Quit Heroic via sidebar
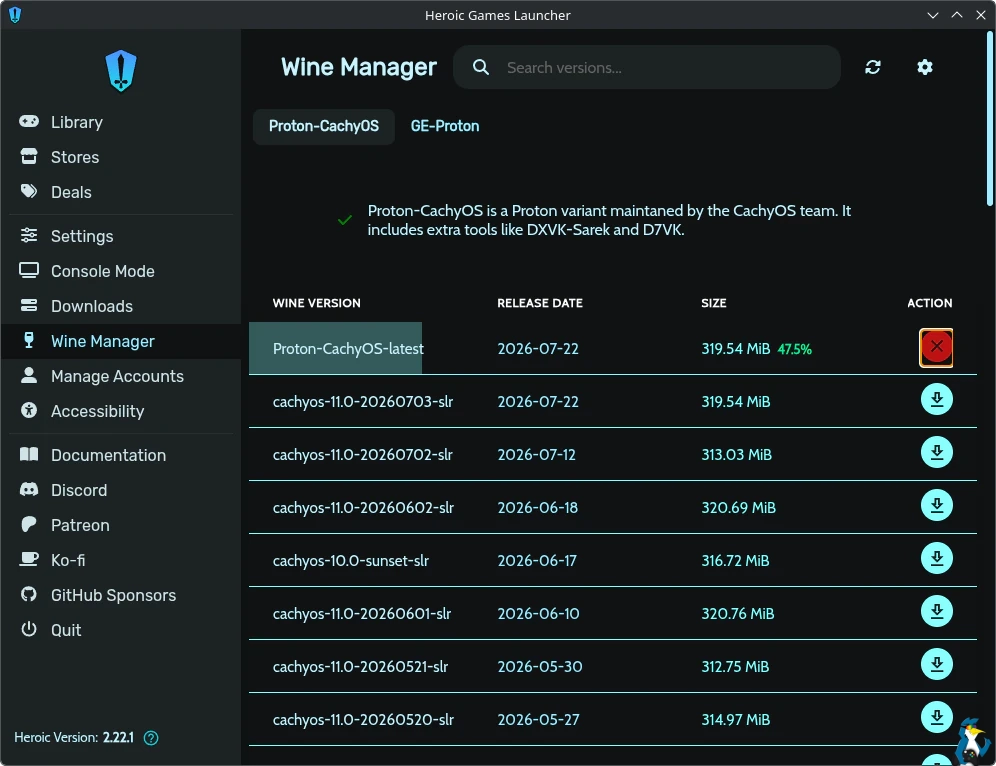The height and width of the screenshot is (766, 996). pos(121,629)
